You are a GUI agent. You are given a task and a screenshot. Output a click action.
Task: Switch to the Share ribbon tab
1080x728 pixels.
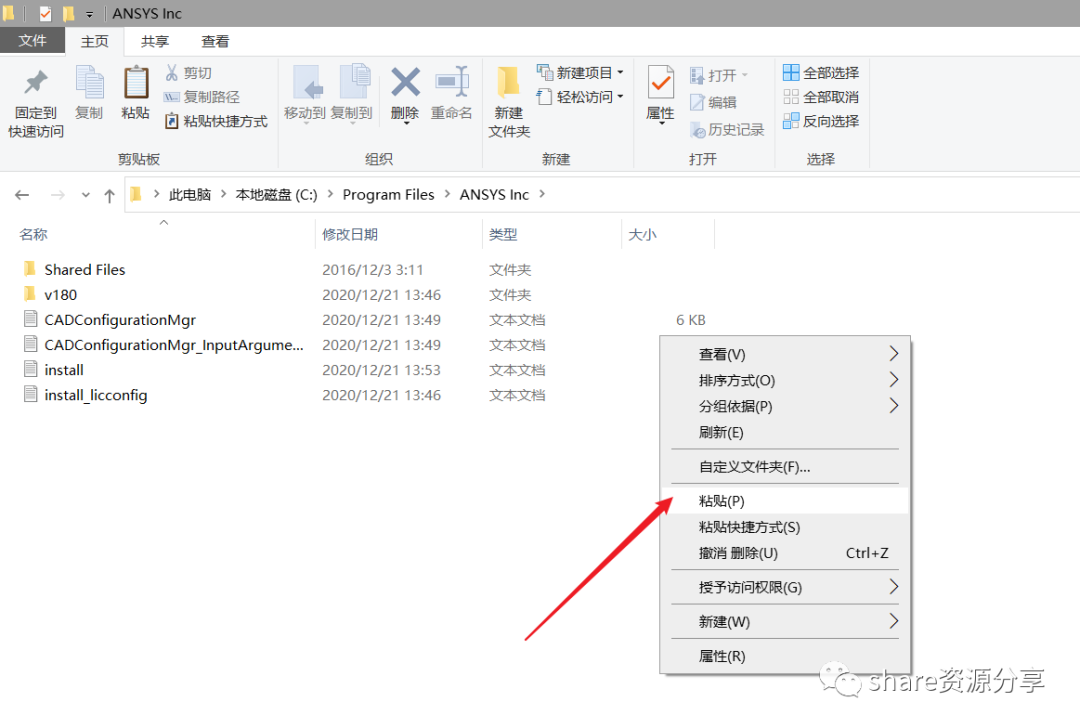pyautogui.click(x=155, y=41)
